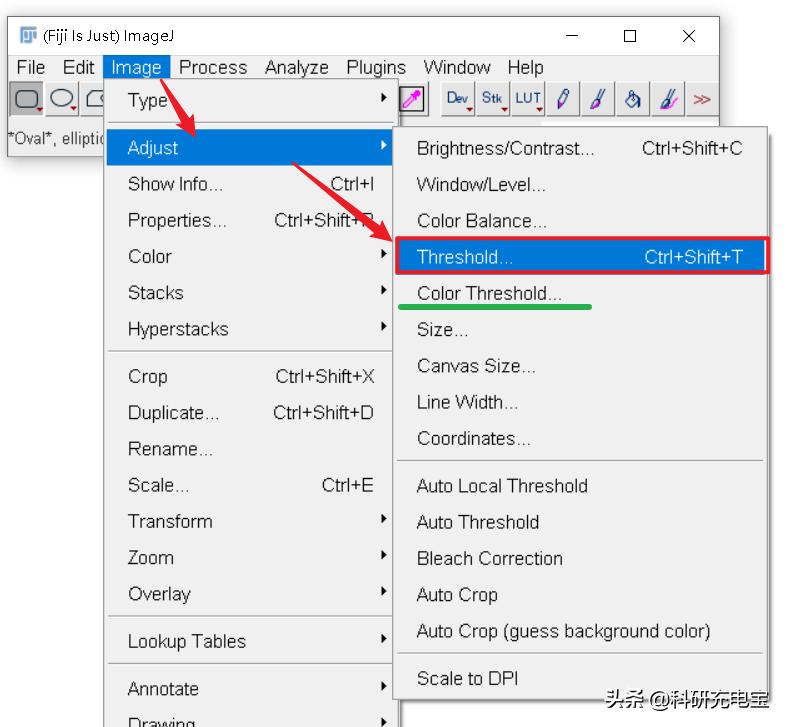This screenshot has height=727, width=787.
Task: Choose Properties... from Image menu
Action: click(250, 220)
